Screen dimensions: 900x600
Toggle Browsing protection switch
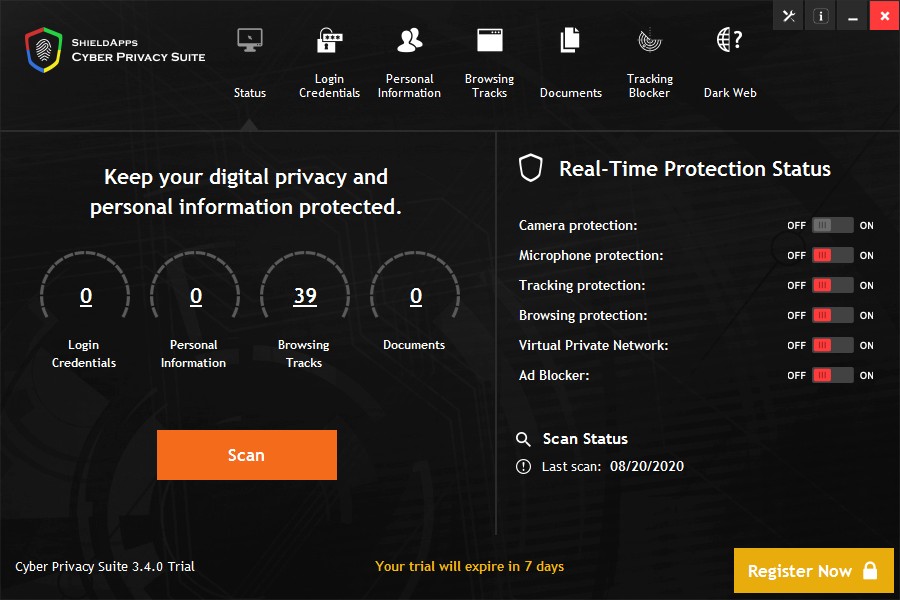832,316
